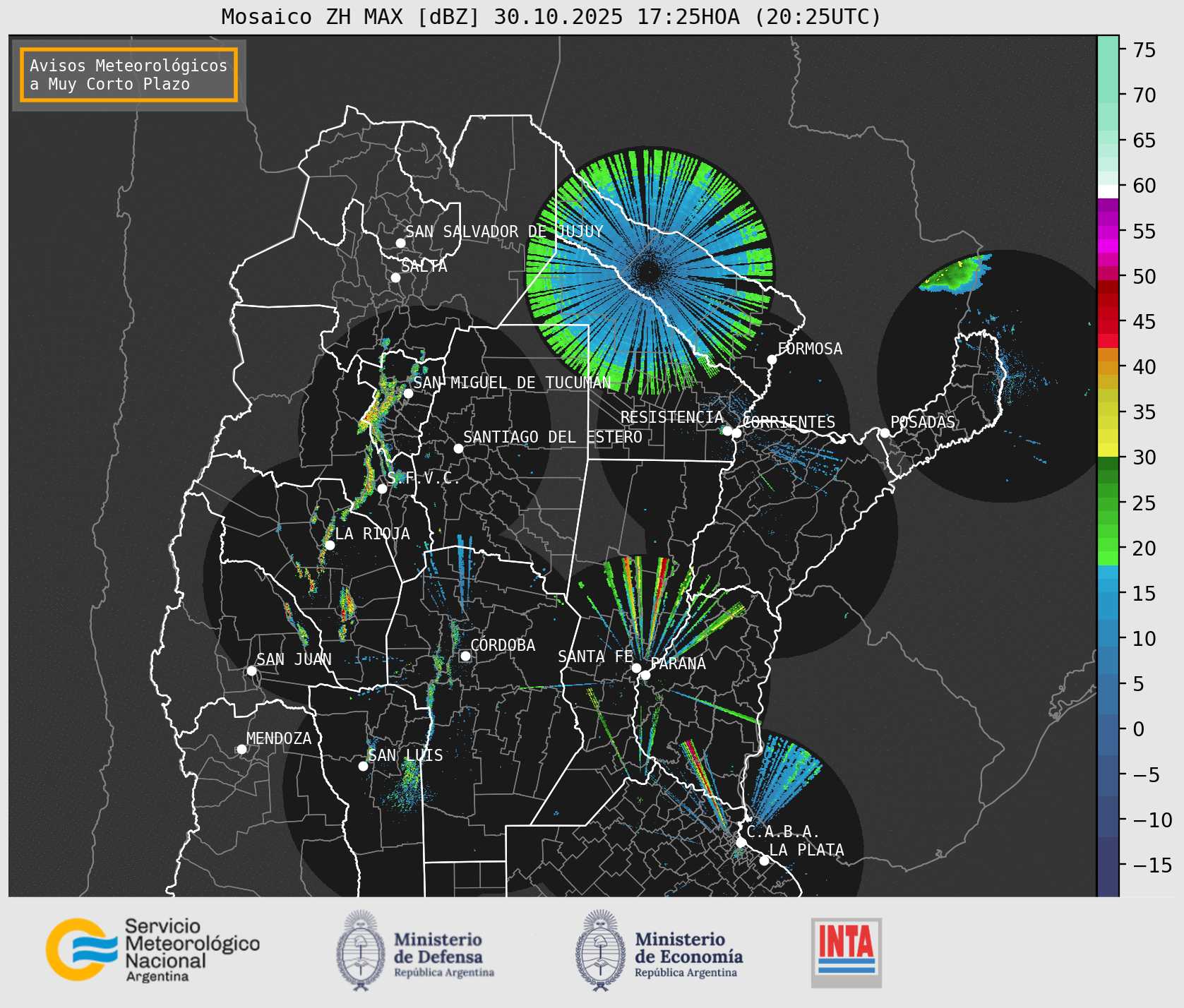
Task: Select the La Rioja city marker
Action: 330,545
